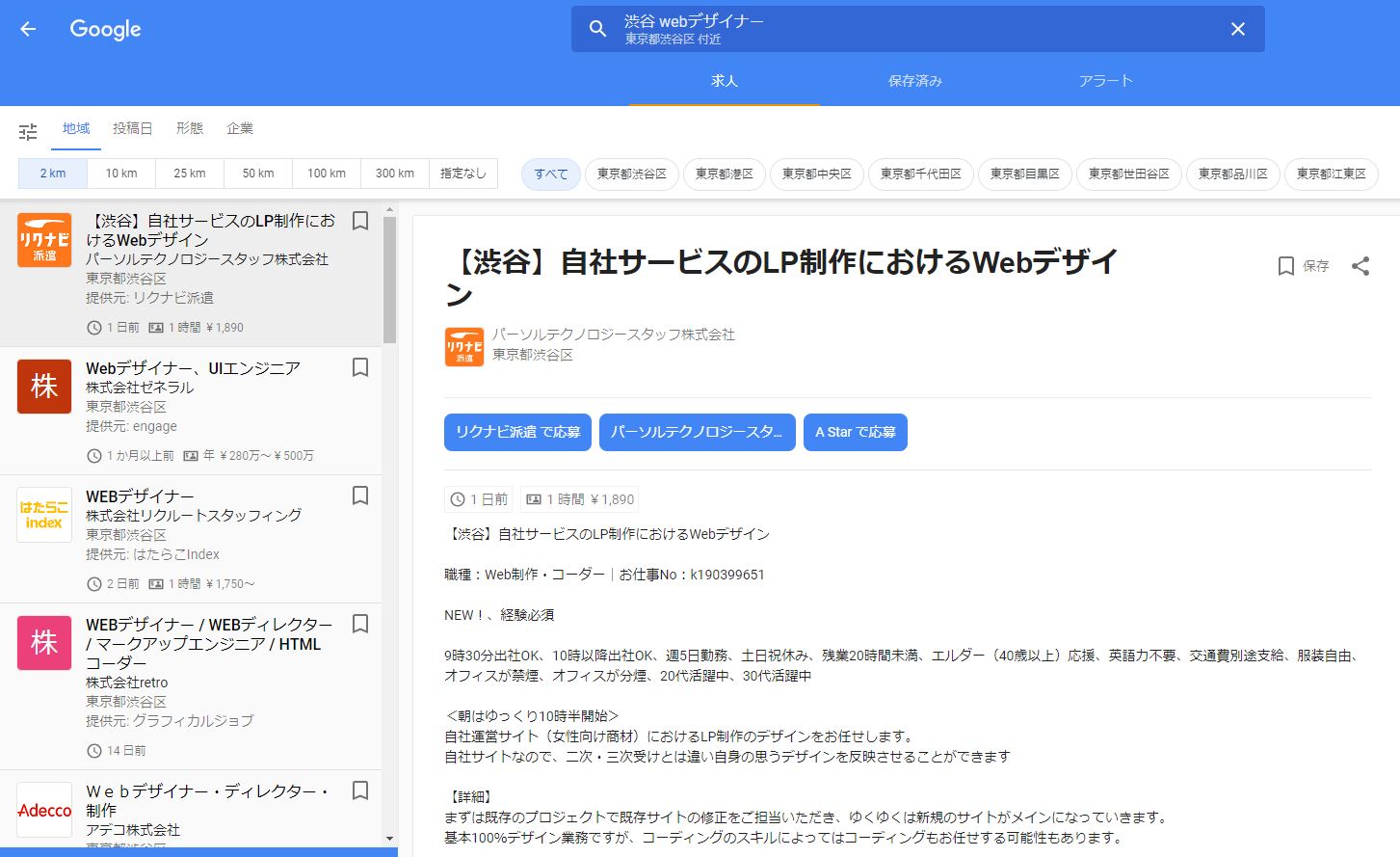Bookmark the Webデザイナー、UIエンジニア listing
1400x857 pixels.
pyautogui.click(x=360, y=367)
